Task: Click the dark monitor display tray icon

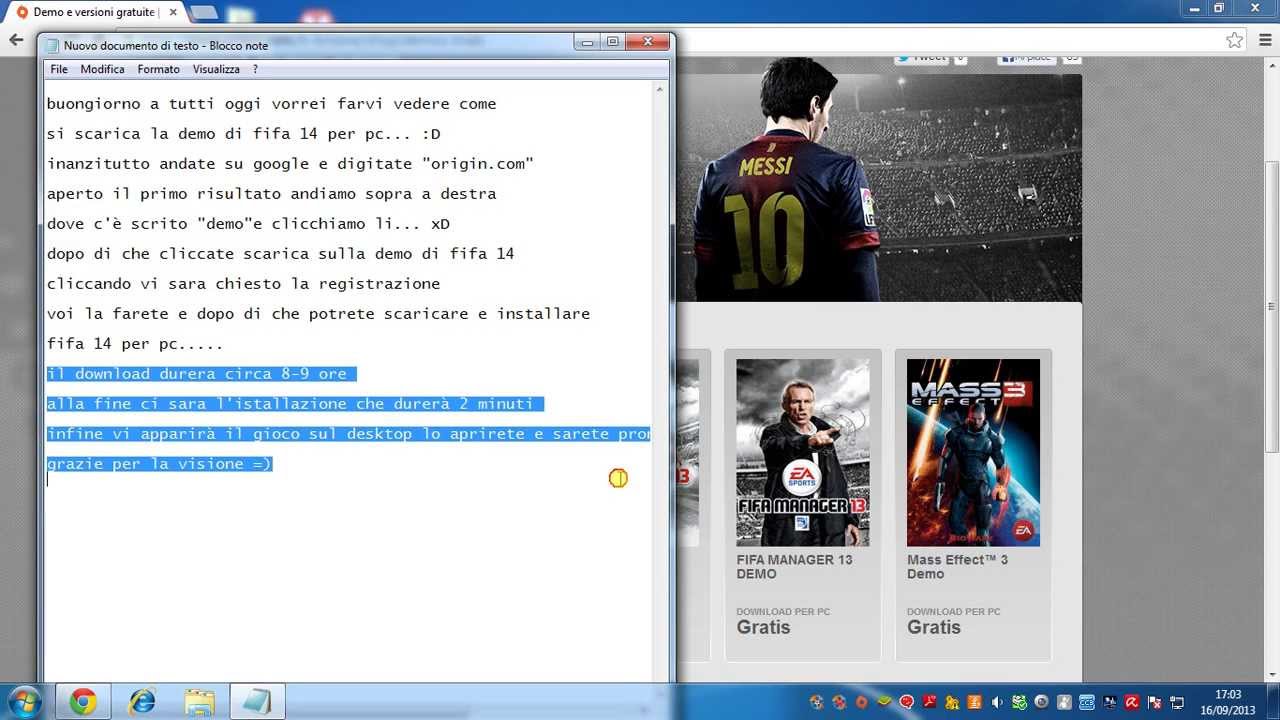Action: 1110,702
